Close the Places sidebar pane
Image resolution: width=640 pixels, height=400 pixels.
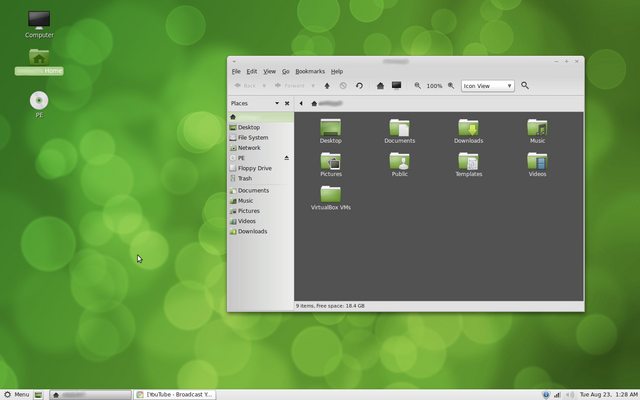tap(287, 103)
